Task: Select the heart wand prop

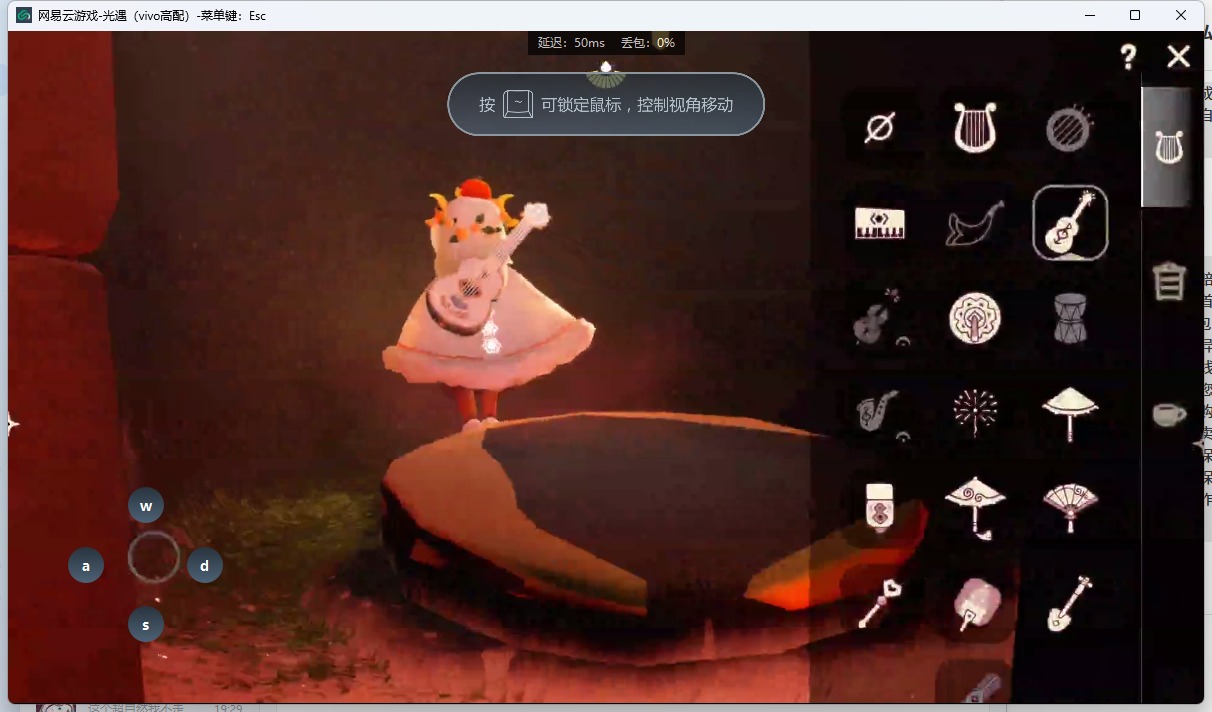Action: [x=880, y=603]
